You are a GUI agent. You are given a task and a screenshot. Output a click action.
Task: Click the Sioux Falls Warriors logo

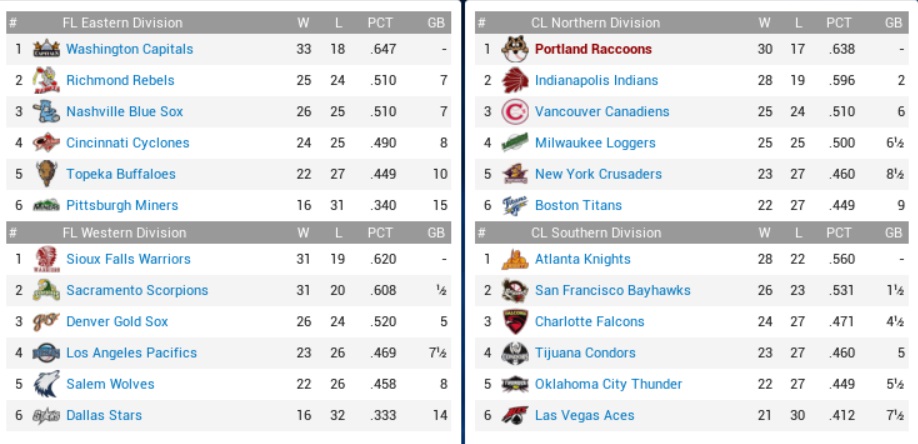(46, 259)
